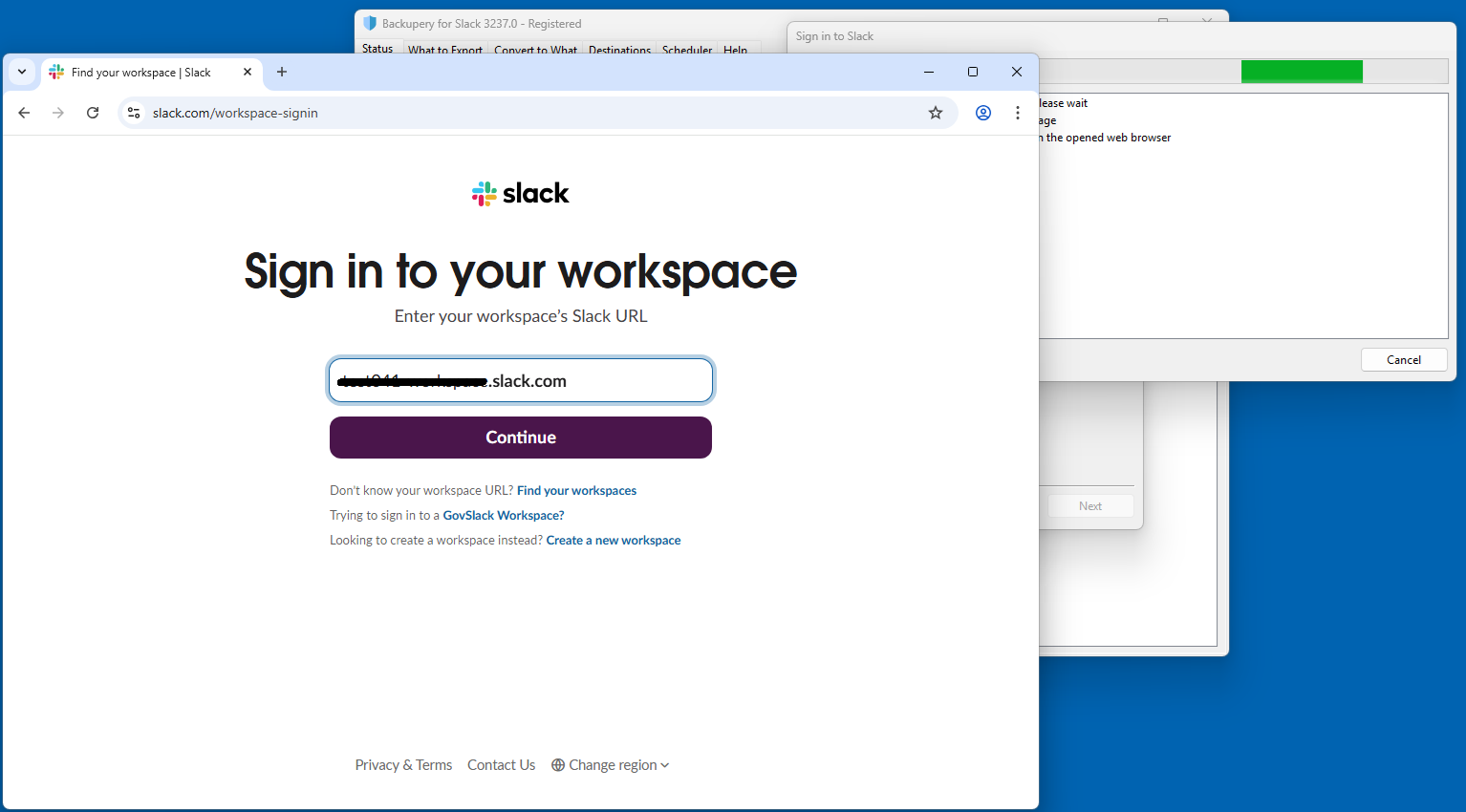Click Cancel in the Sign in to Slack dialog

1404,359
